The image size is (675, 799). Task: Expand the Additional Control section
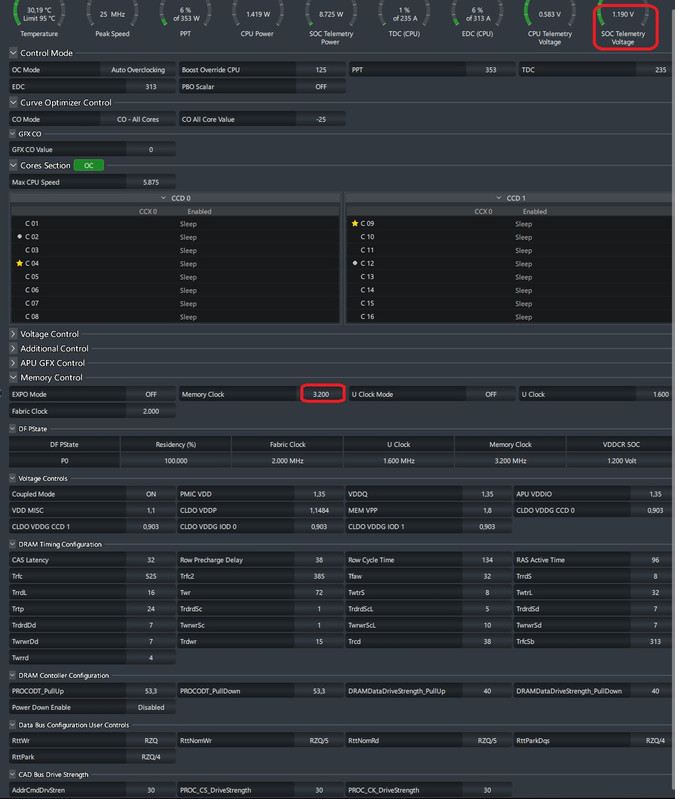coord(13,349)
